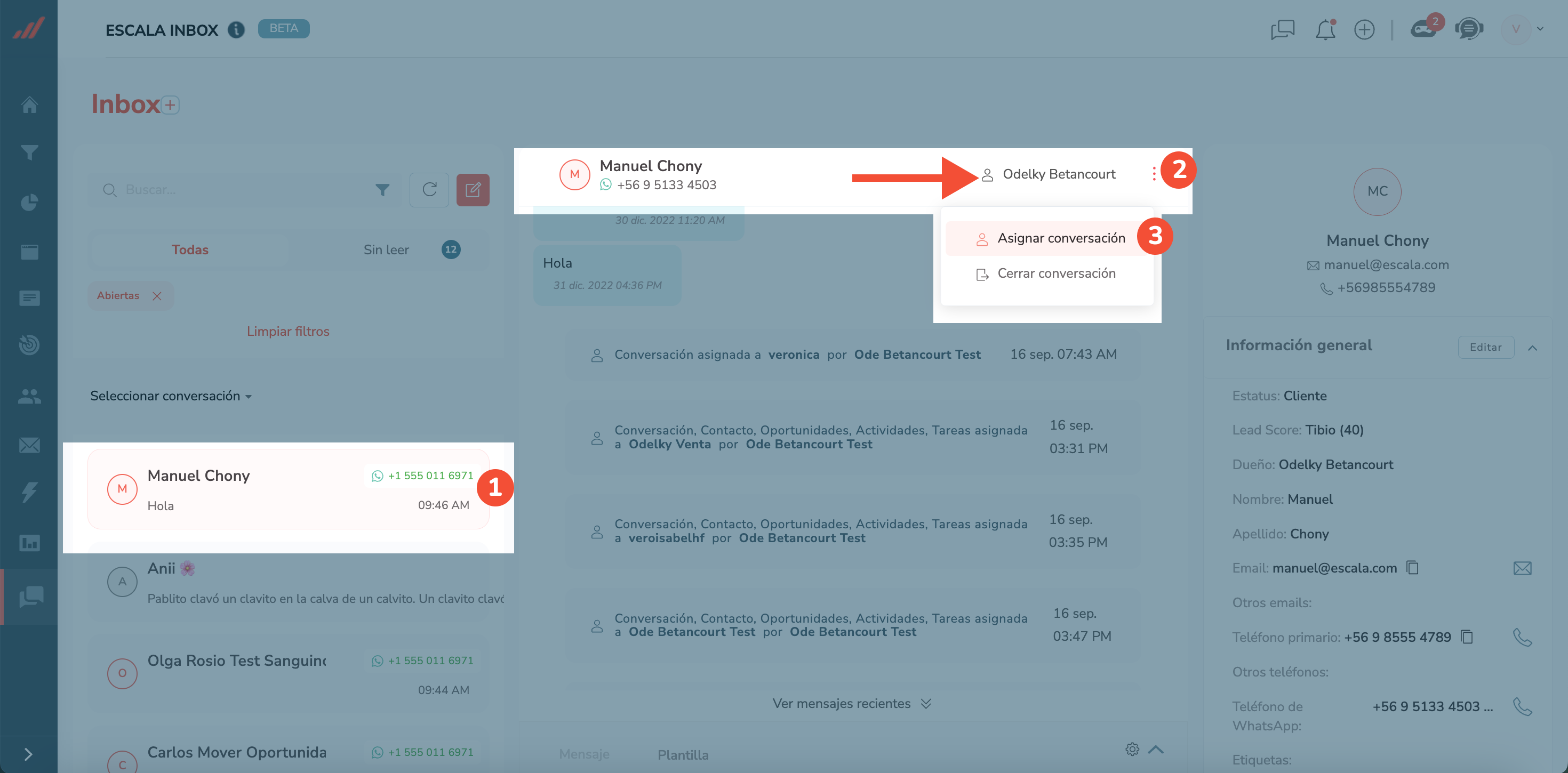
Task: Open the email envelope icon in sidebar
Action: [x=29, y=446]
